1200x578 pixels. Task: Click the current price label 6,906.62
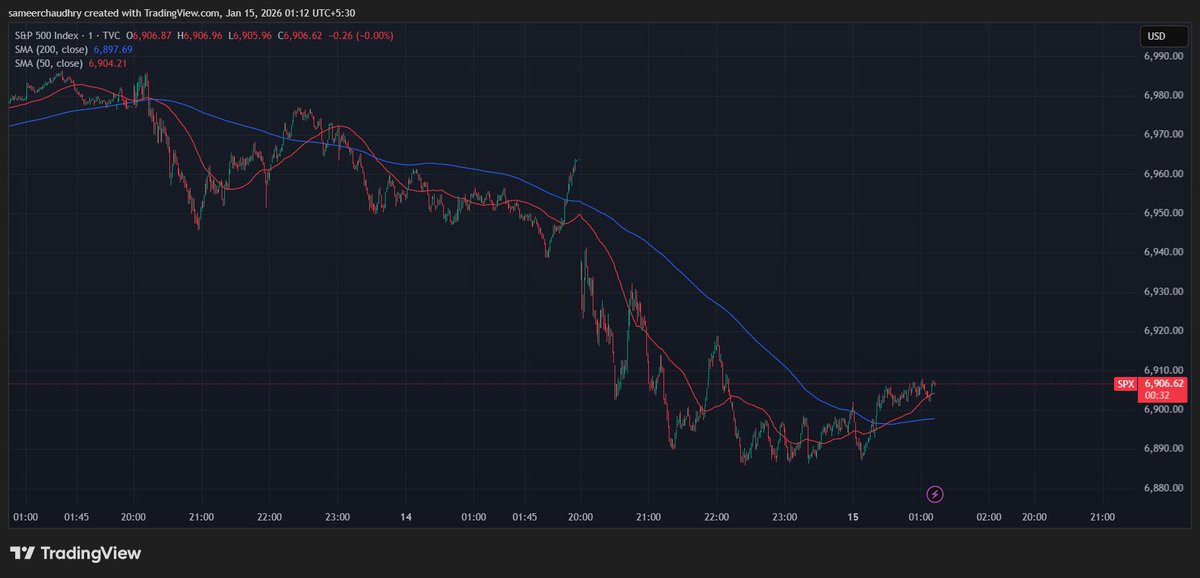point(1163,383)
